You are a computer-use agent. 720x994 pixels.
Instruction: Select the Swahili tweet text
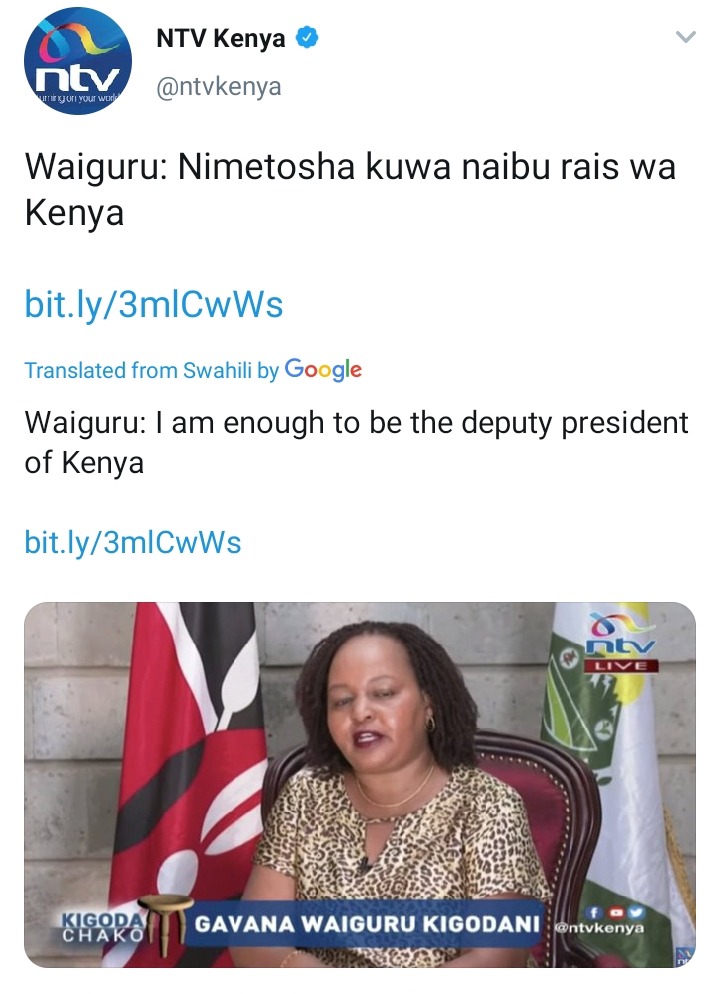350,189
